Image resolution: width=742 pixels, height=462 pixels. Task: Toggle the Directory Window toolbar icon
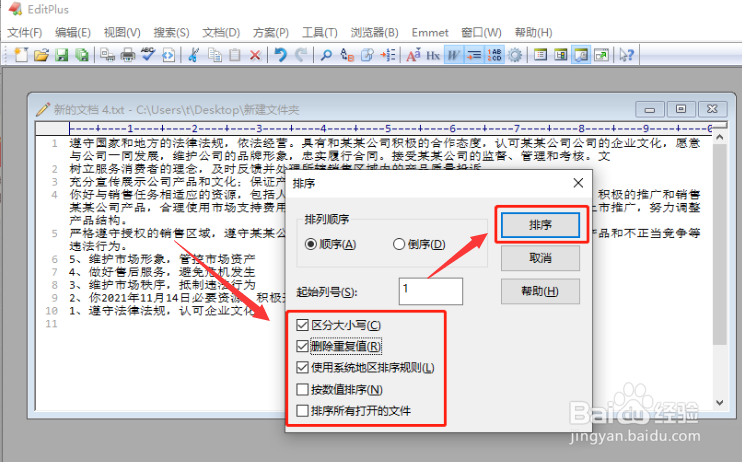(540, 55)
